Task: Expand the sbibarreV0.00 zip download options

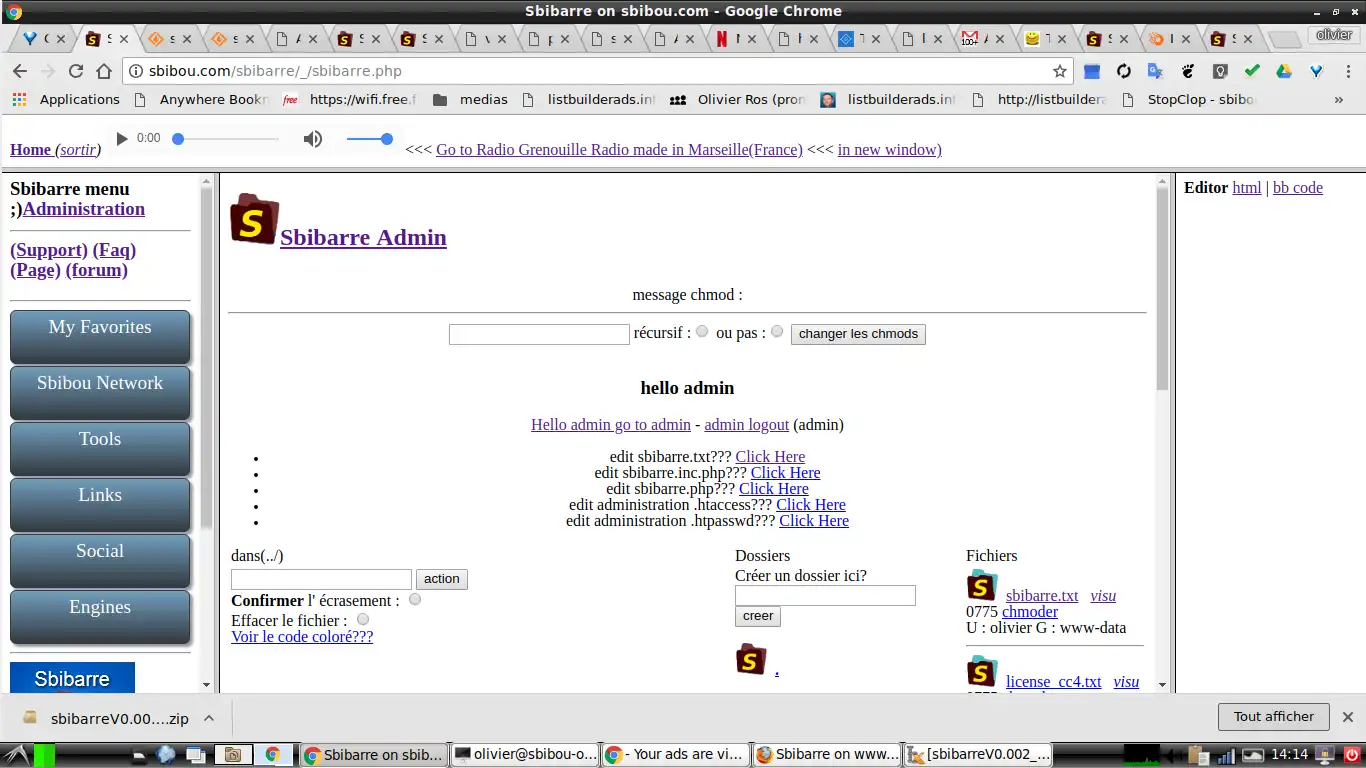Action: [209, 718]
